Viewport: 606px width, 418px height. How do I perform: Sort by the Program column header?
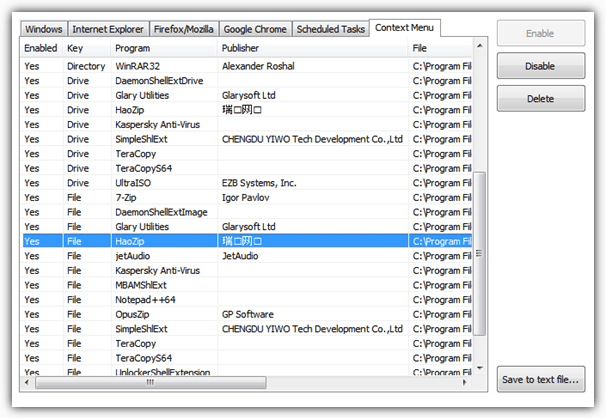click(x=165, y=48)
